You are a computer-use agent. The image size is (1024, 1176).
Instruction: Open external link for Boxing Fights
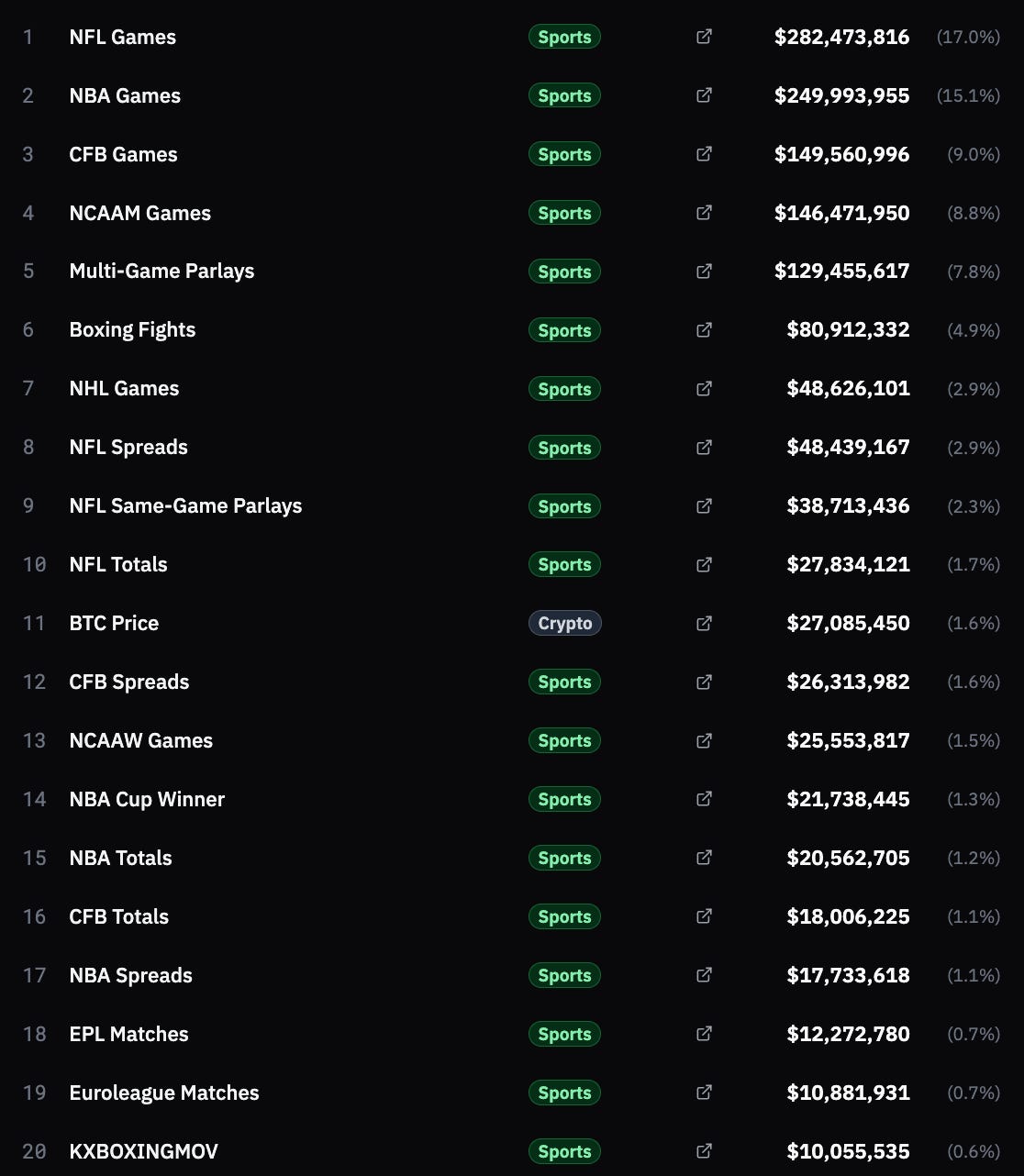point(704,329)
